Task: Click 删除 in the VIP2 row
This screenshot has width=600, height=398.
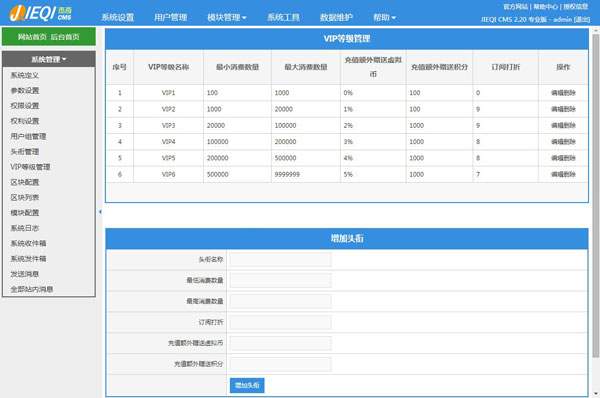Action: click(x=569, y=109)
